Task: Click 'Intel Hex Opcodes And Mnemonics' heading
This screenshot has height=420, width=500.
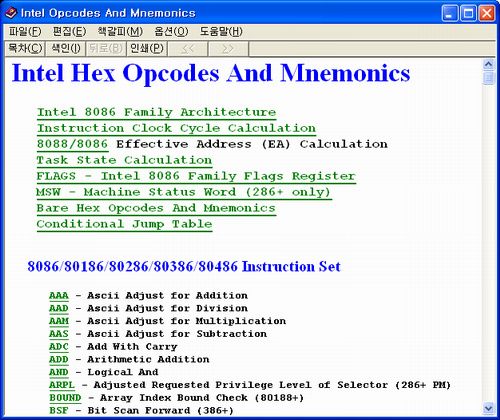Action: (x=211, y=73)
